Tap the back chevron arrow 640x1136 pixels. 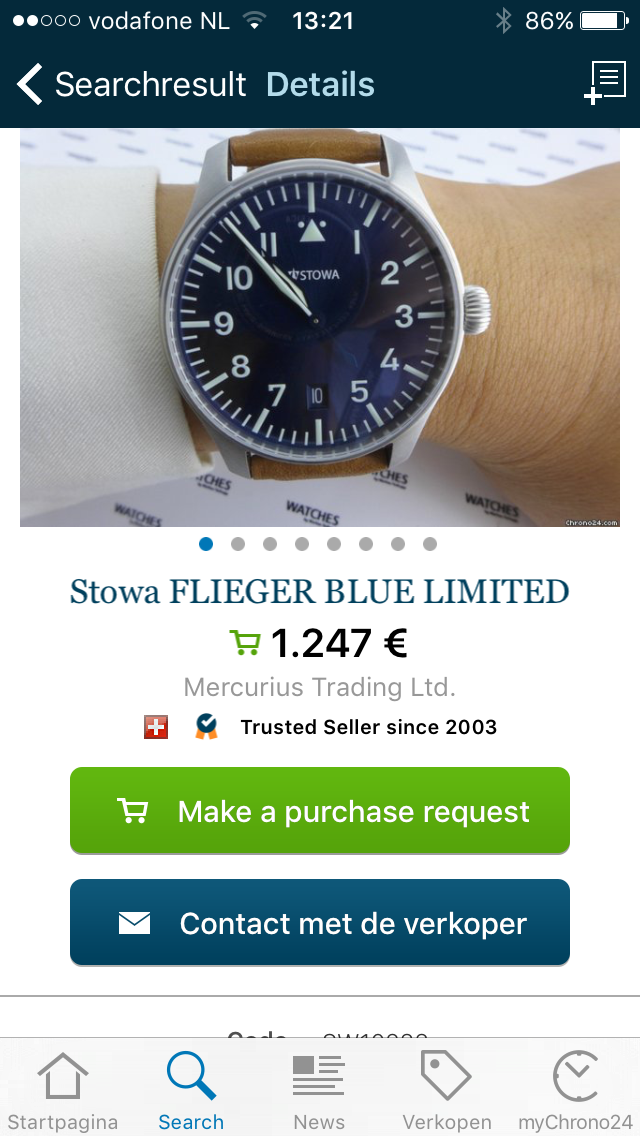(x=30, y=85)
